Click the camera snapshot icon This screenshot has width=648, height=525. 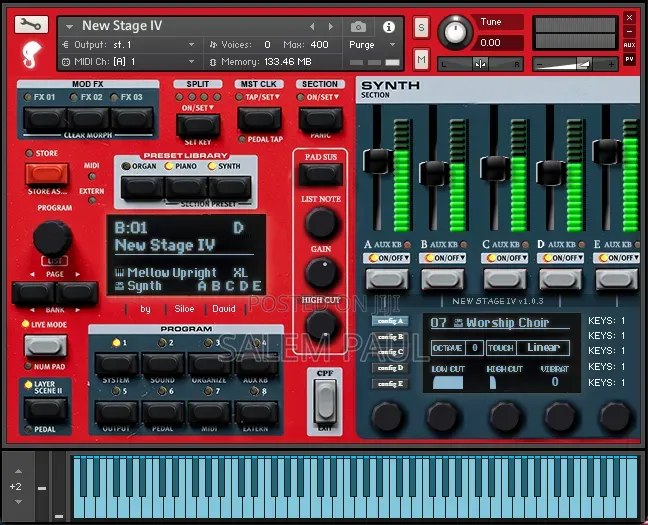(358, 27)
